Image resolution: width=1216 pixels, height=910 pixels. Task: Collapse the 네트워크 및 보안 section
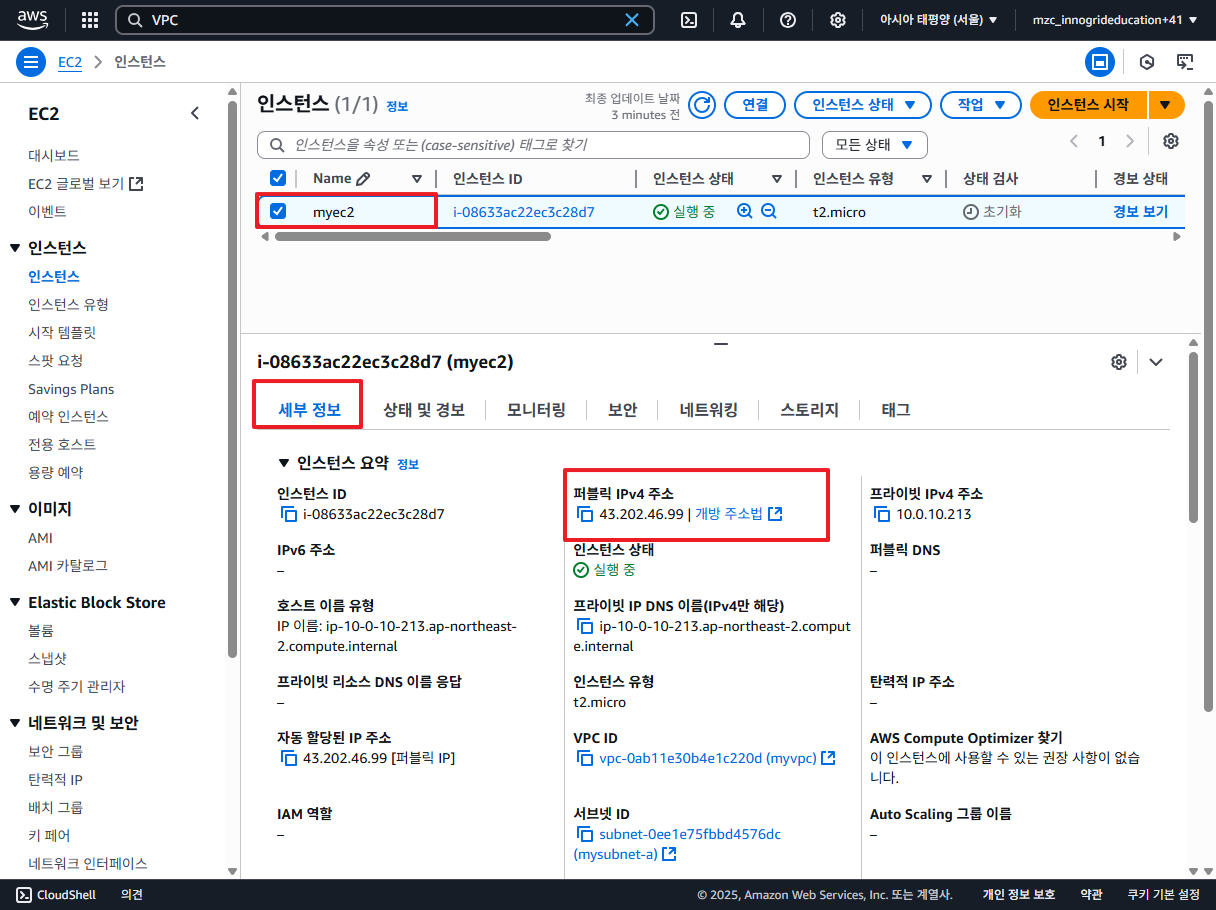[15, 723]
